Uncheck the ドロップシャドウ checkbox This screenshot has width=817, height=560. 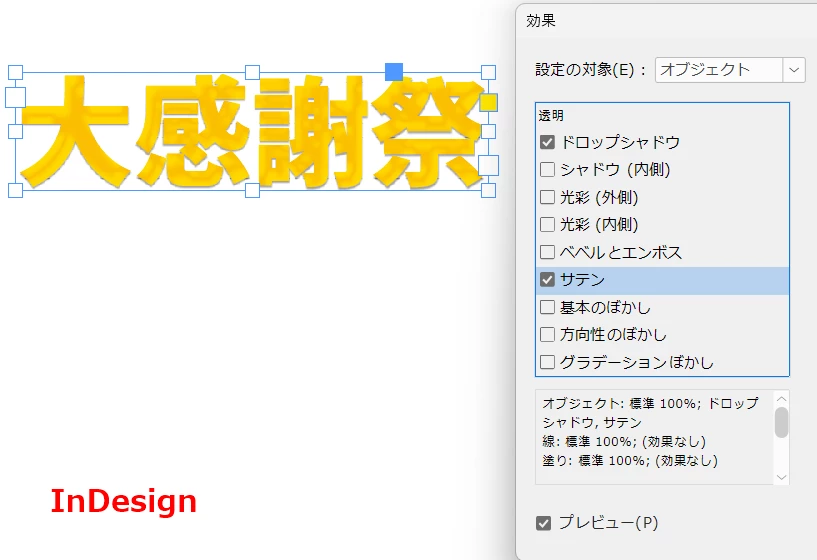point(547,142)
